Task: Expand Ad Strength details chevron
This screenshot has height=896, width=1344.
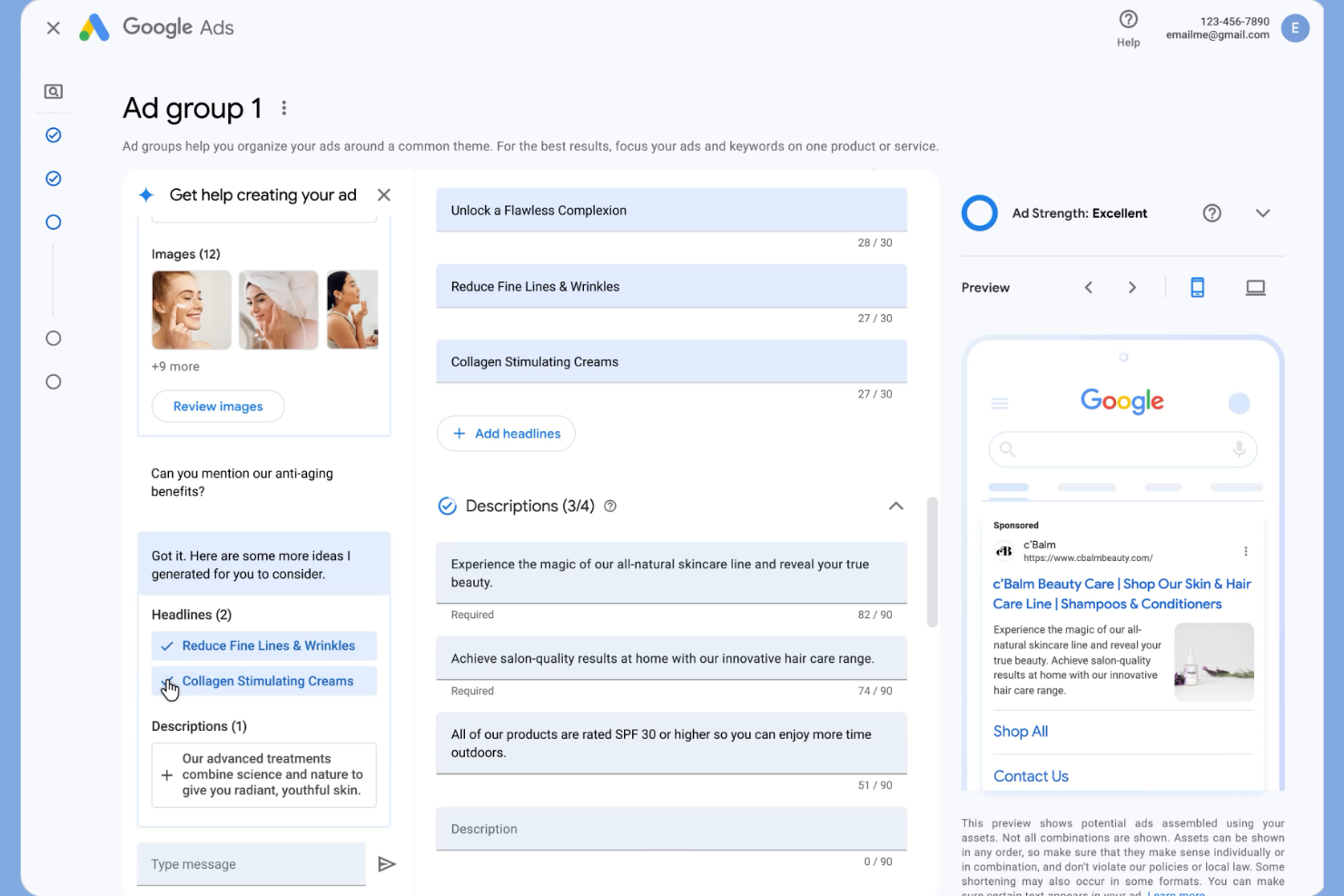Action: click(1263, 213)
